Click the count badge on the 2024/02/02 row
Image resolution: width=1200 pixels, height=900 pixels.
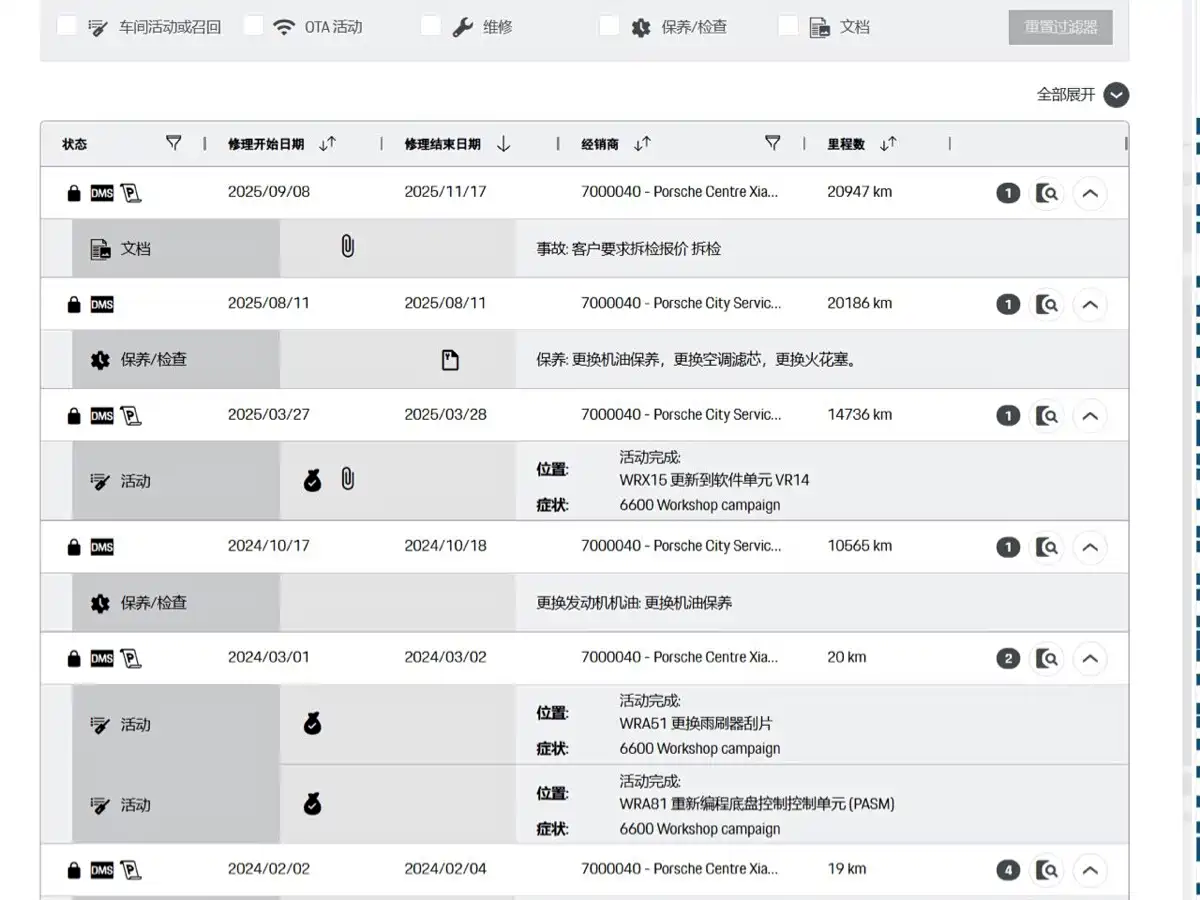click(x=1008, y=870)
